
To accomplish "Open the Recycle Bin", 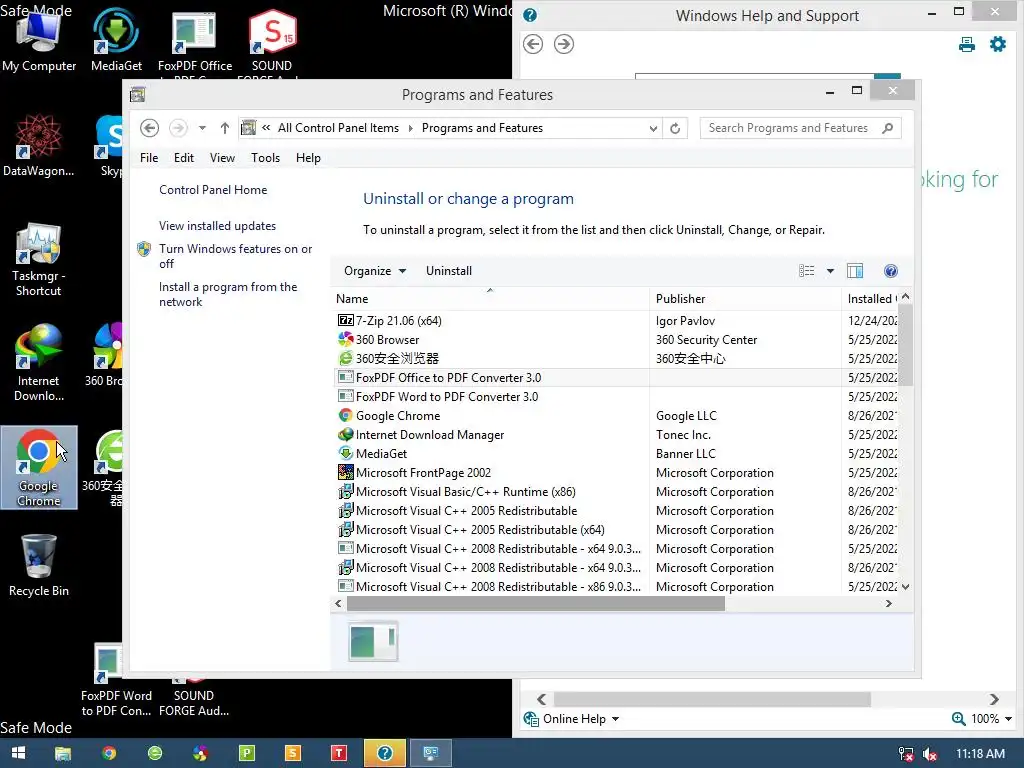I will [x=39, y=566].
